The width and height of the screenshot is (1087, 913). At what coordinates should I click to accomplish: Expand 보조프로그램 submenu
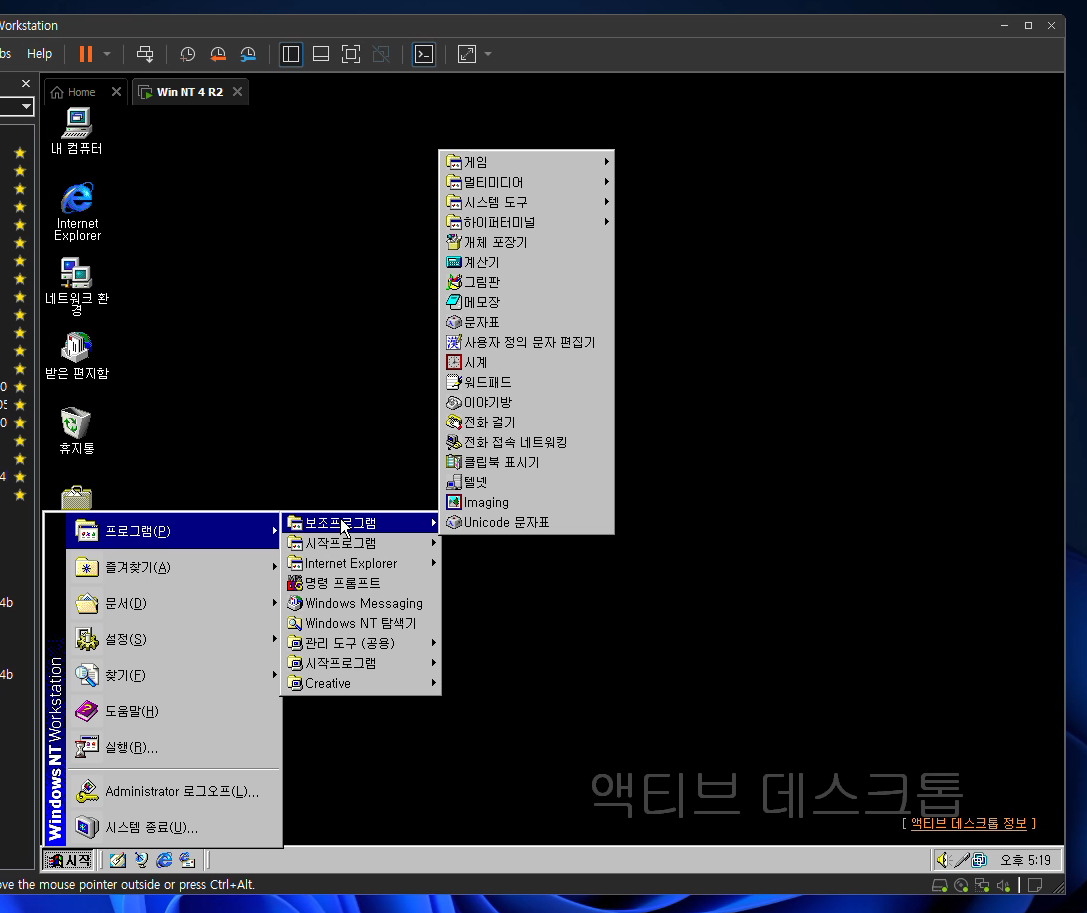tap(361, 523)
